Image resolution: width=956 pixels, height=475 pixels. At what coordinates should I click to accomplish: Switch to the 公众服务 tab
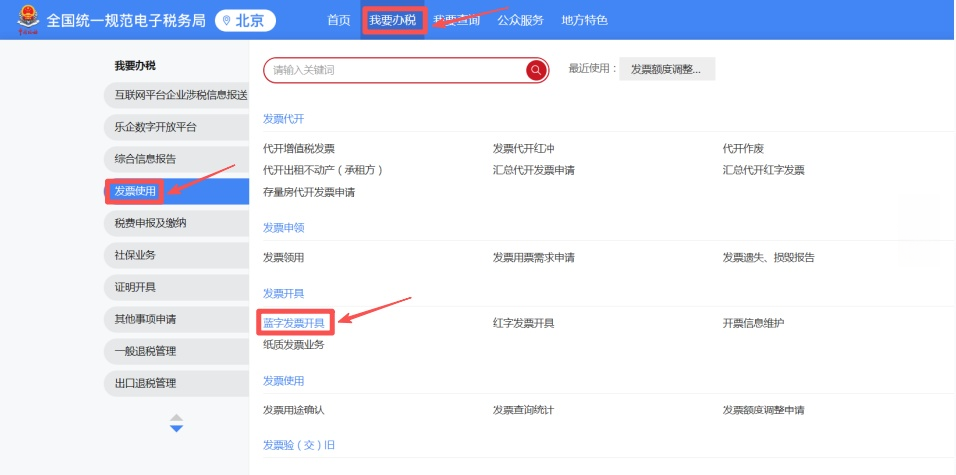520,20
